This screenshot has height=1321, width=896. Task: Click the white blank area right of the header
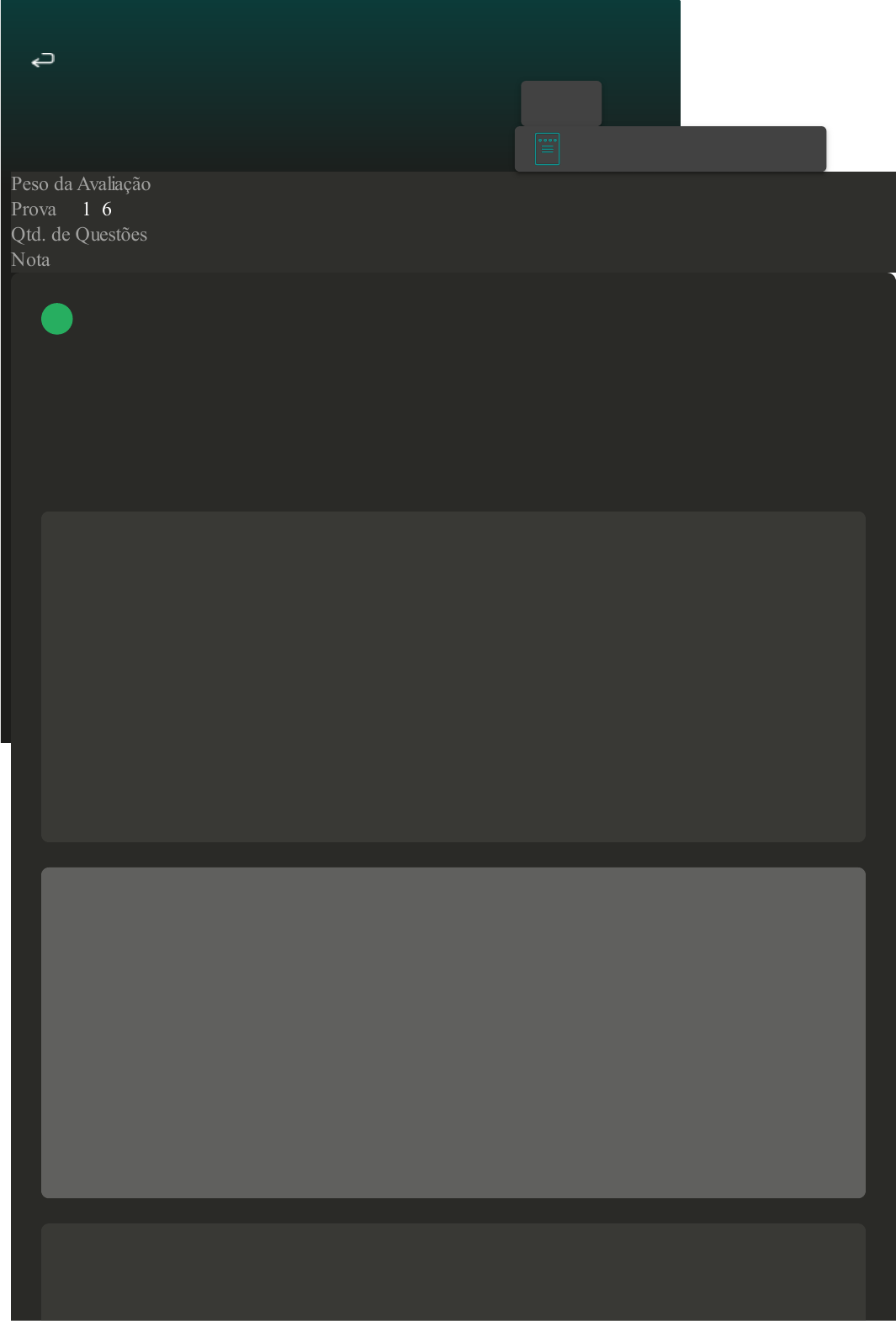tap(787, 59)
